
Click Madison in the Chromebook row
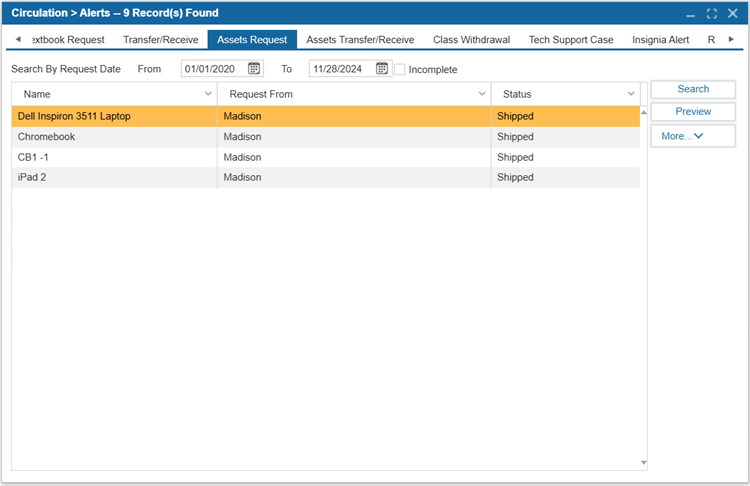(242, 137)
